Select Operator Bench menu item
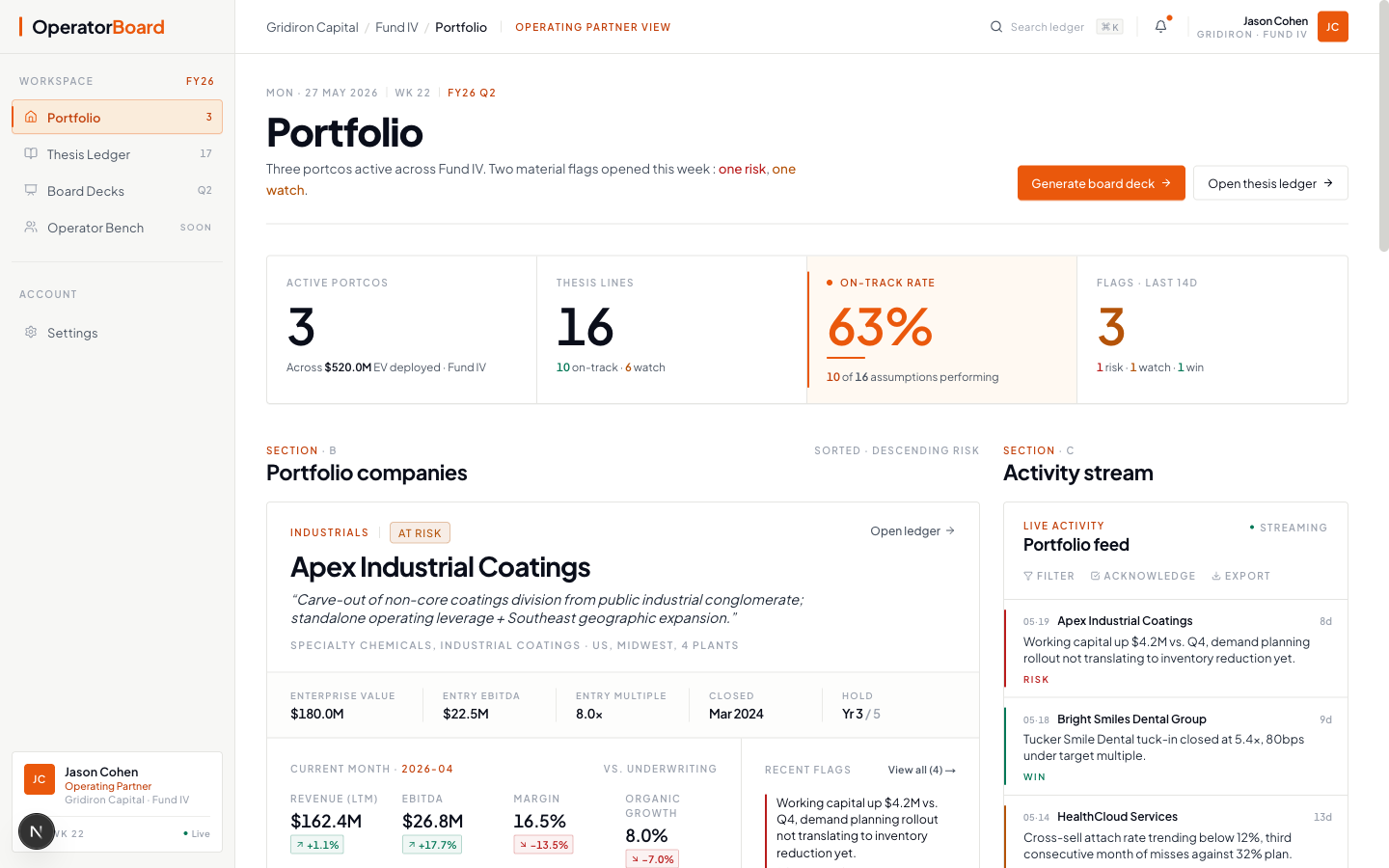This screenshot has height=868, width=1389. [x=117, y=227]
